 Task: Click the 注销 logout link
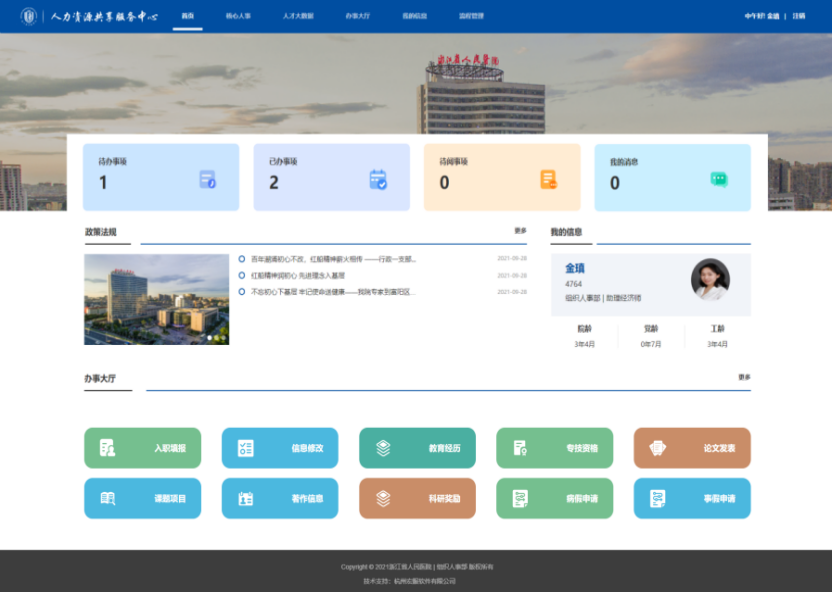[798, 17]
